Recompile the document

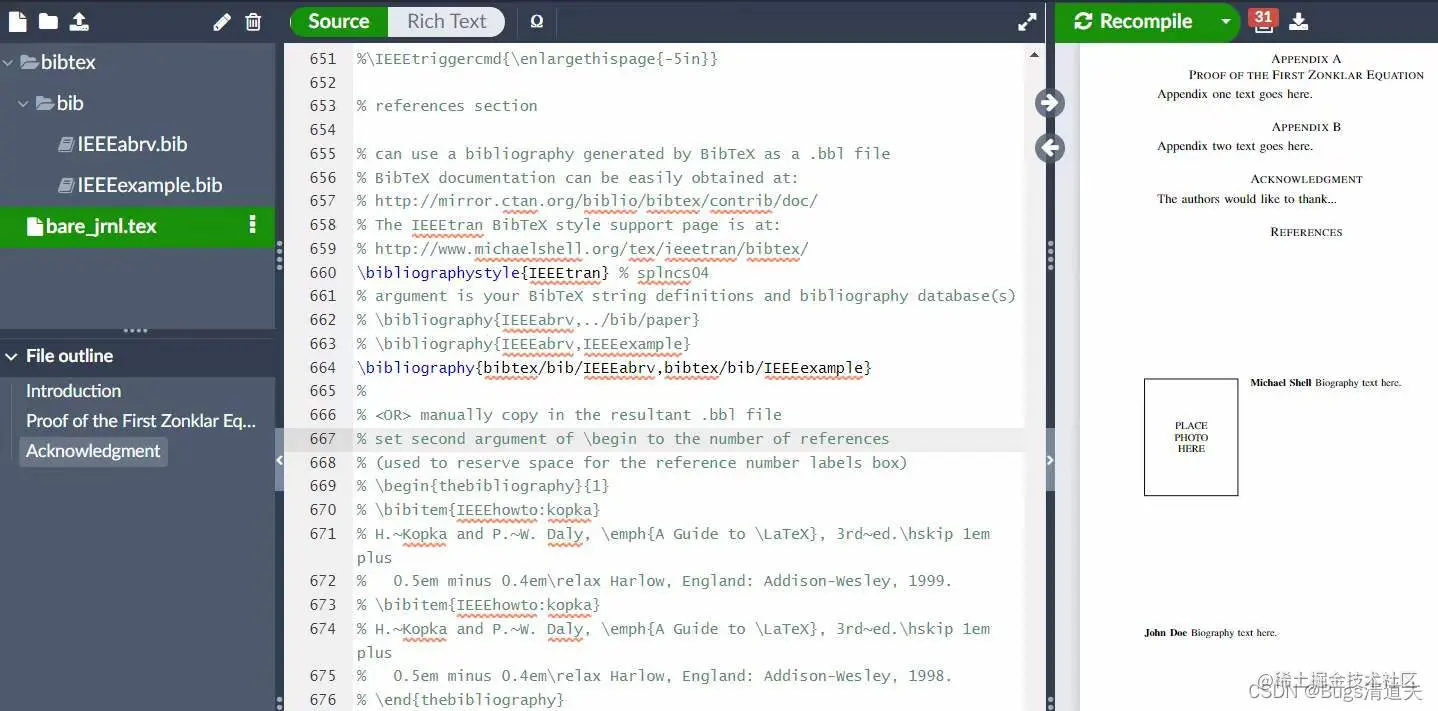coord(1134,21)
